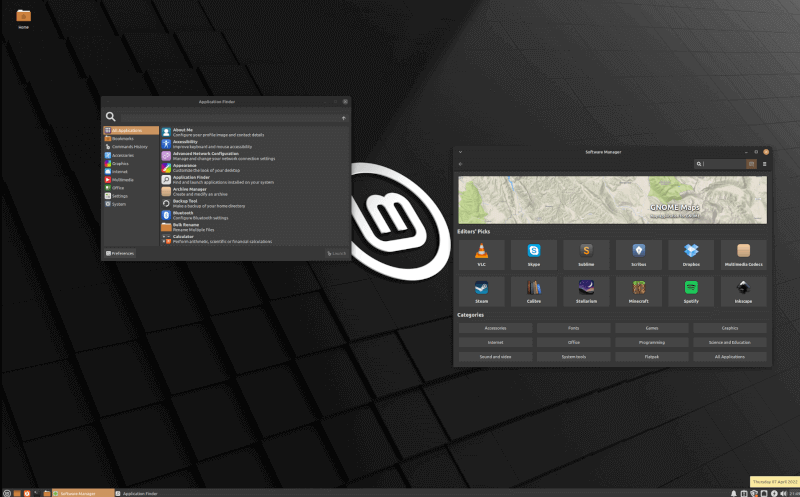Switch to the Internet category in sidebar

coord(120,171)
